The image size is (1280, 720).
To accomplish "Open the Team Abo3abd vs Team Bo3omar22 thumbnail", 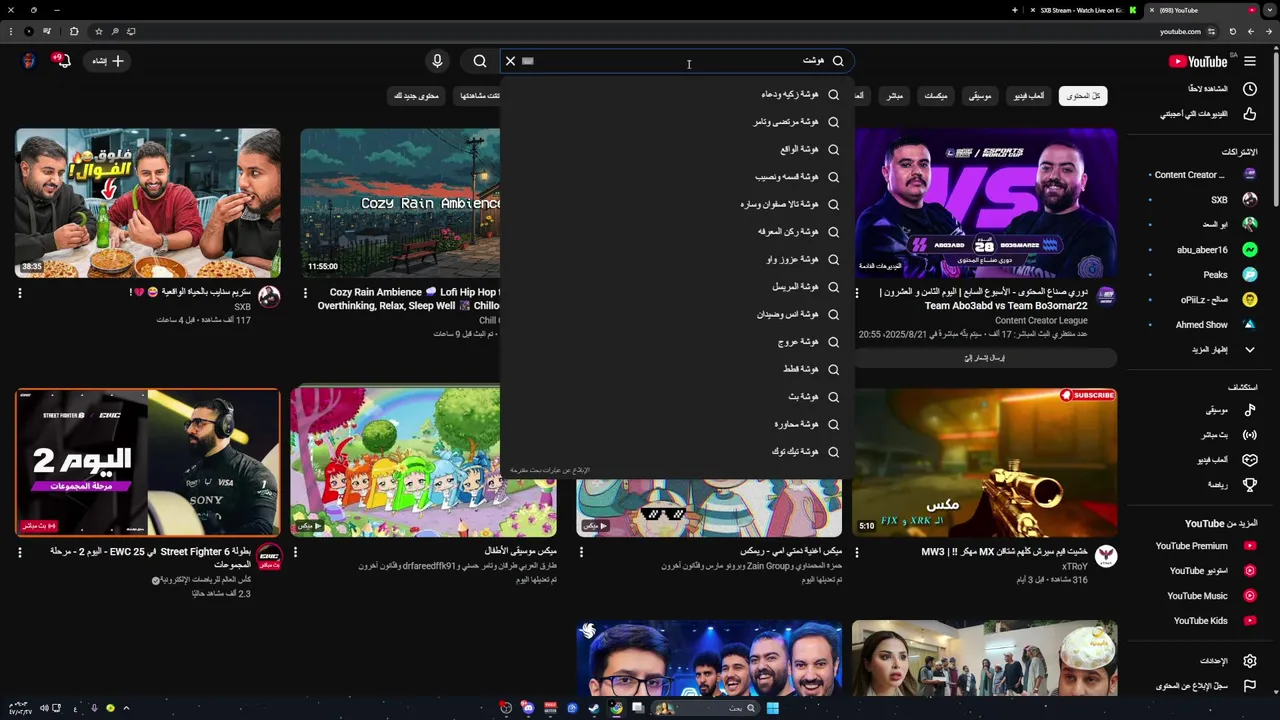I will pyautogui.click(x=985, y=203).
